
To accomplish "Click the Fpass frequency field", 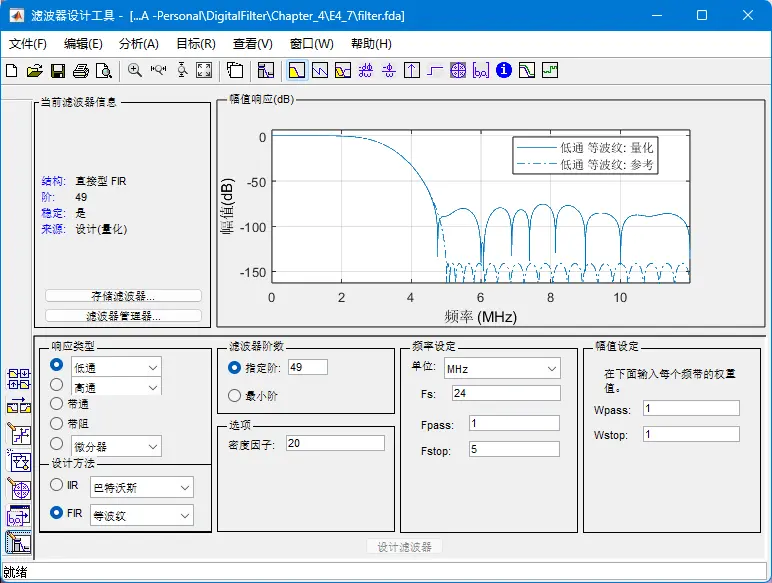I will (x=514, y=423).
